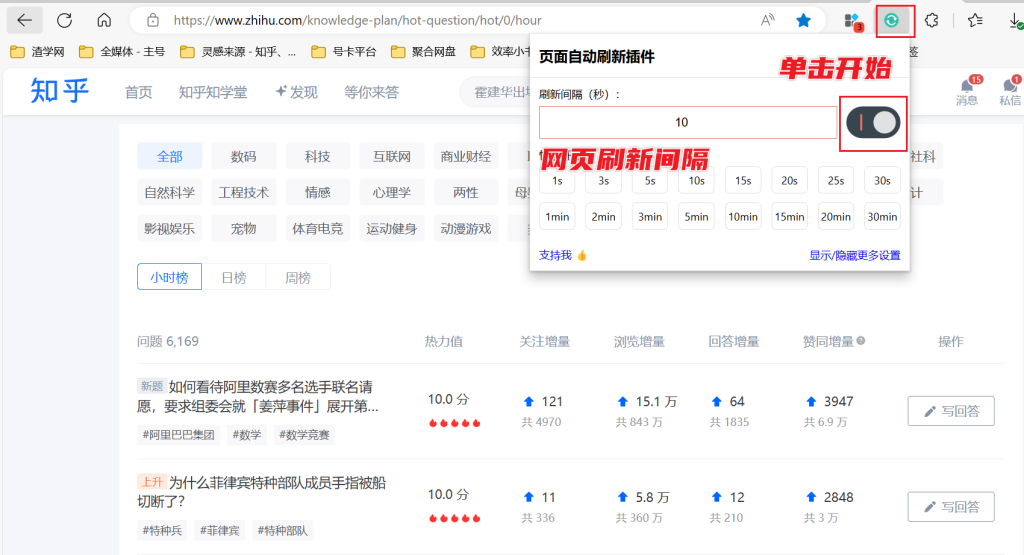The image size is (1024, 555).
Task: Click the Zhihu logo
Action: (x=59, y=91)
